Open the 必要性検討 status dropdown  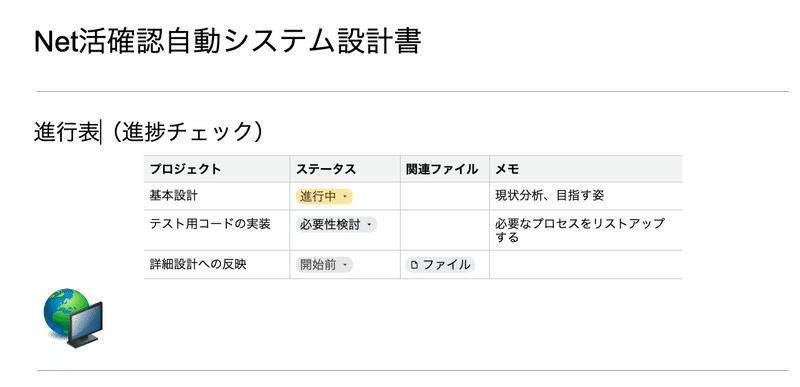pyautogui.click(x=336, y=224)
